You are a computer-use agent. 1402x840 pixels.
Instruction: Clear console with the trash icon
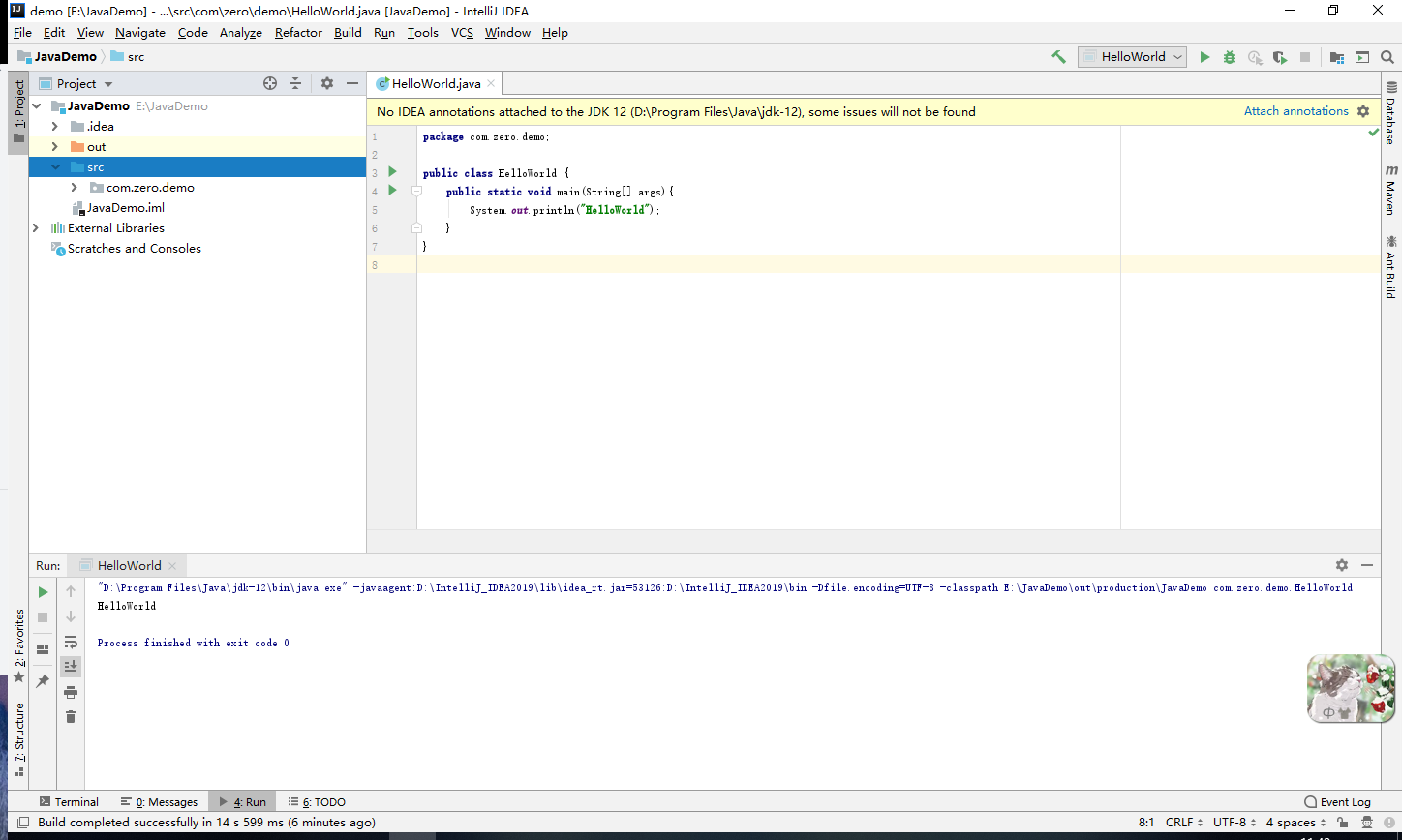71,717
